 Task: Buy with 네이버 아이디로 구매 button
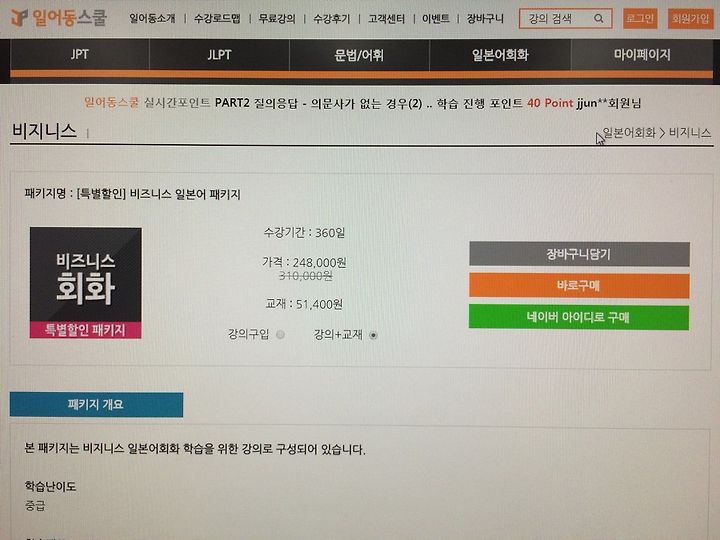pos(579,317)
